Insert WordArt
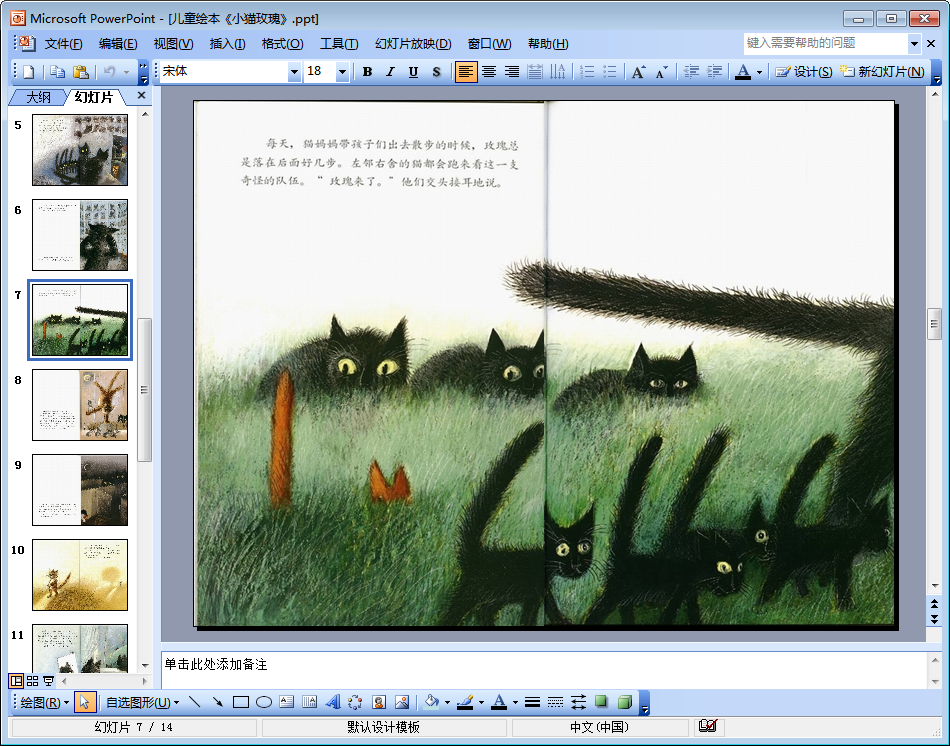 point(333,702)
